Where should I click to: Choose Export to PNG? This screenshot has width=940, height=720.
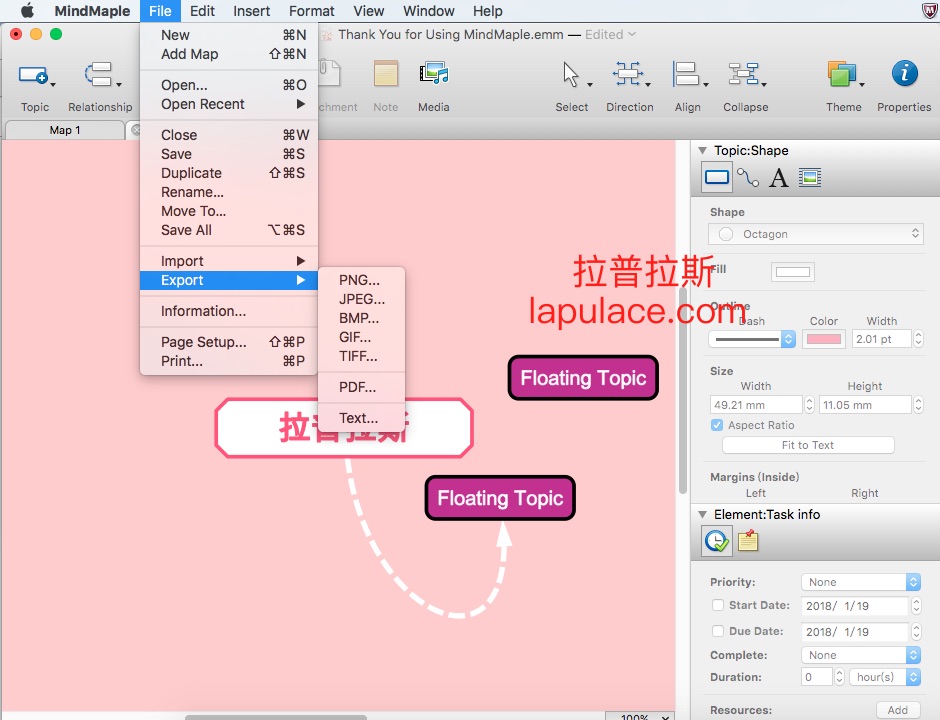point(361,280)
